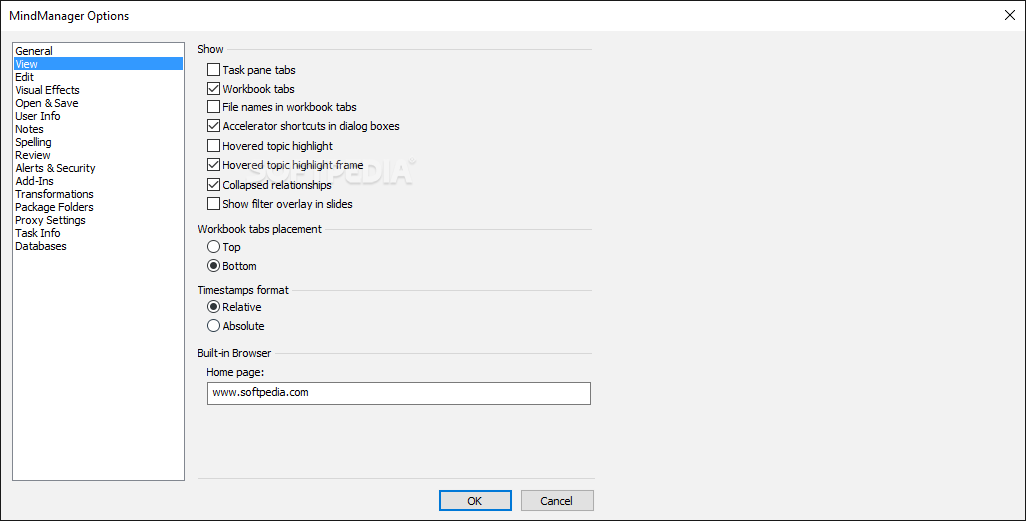Select the Proxy Settings category
The image size is (1026, 521).
click(x=50, y=220)
